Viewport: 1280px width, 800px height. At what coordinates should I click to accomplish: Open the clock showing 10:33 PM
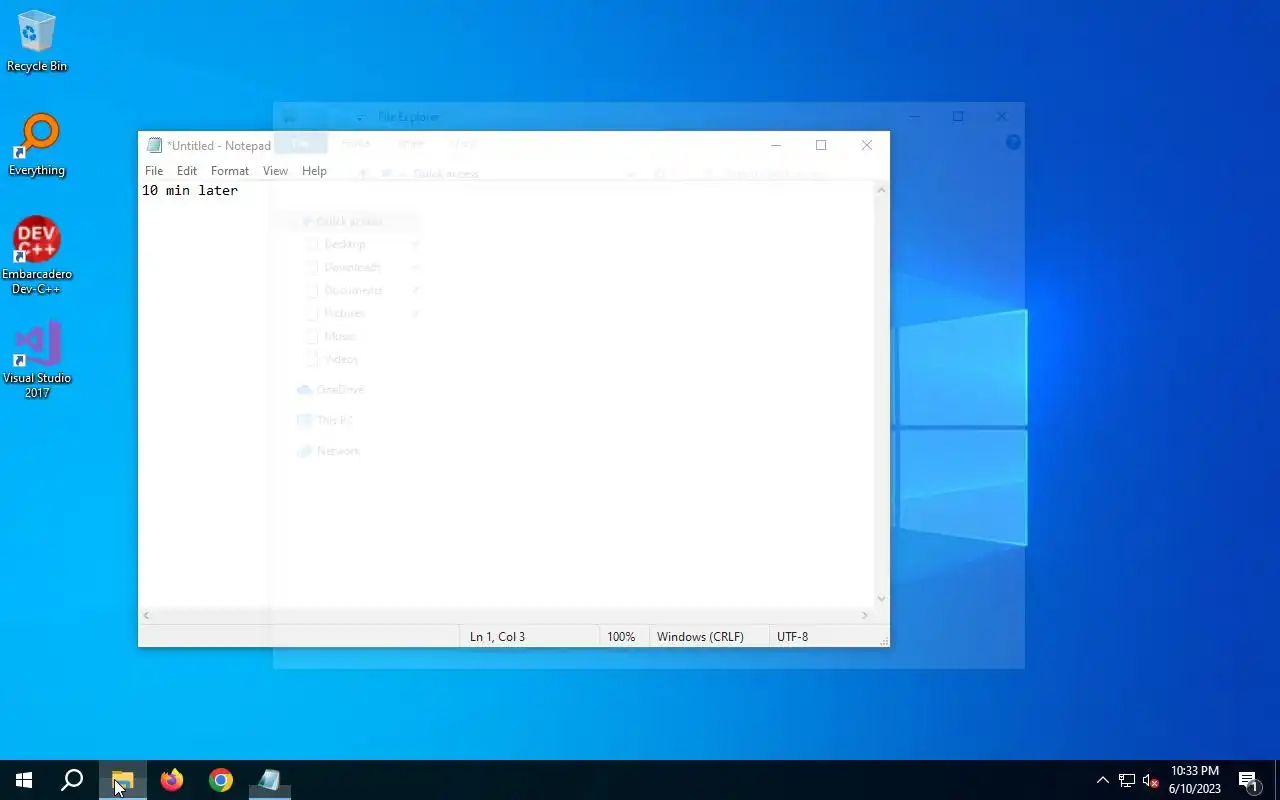pos(1195,780)
